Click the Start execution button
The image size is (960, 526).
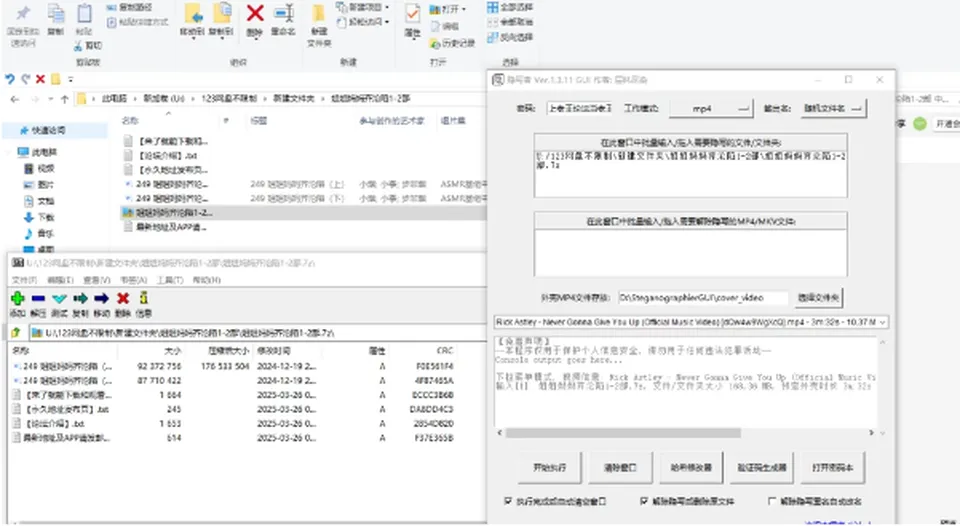(550, 468)
